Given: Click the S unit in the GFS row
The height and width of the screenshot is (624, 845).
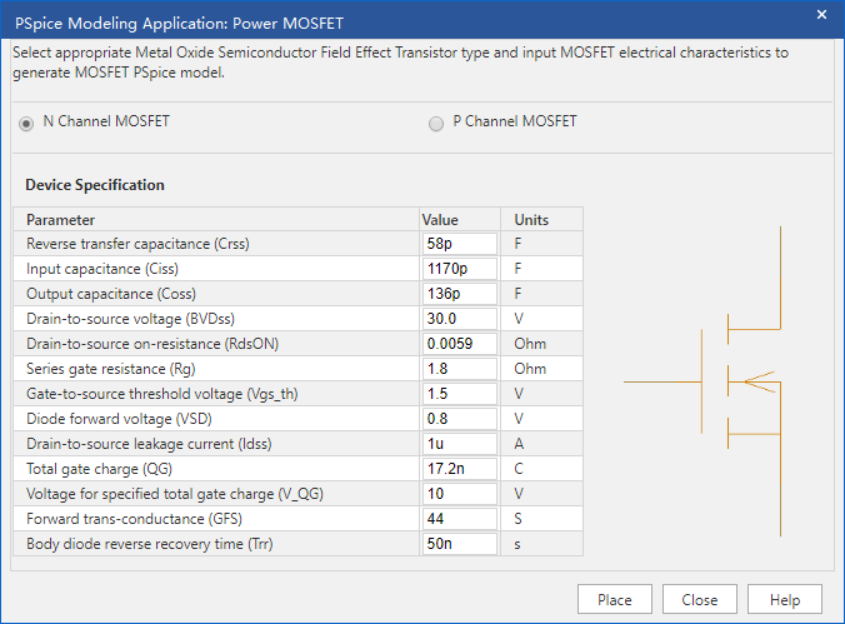Looking at the screenshot, I should [x=518, y=518].
